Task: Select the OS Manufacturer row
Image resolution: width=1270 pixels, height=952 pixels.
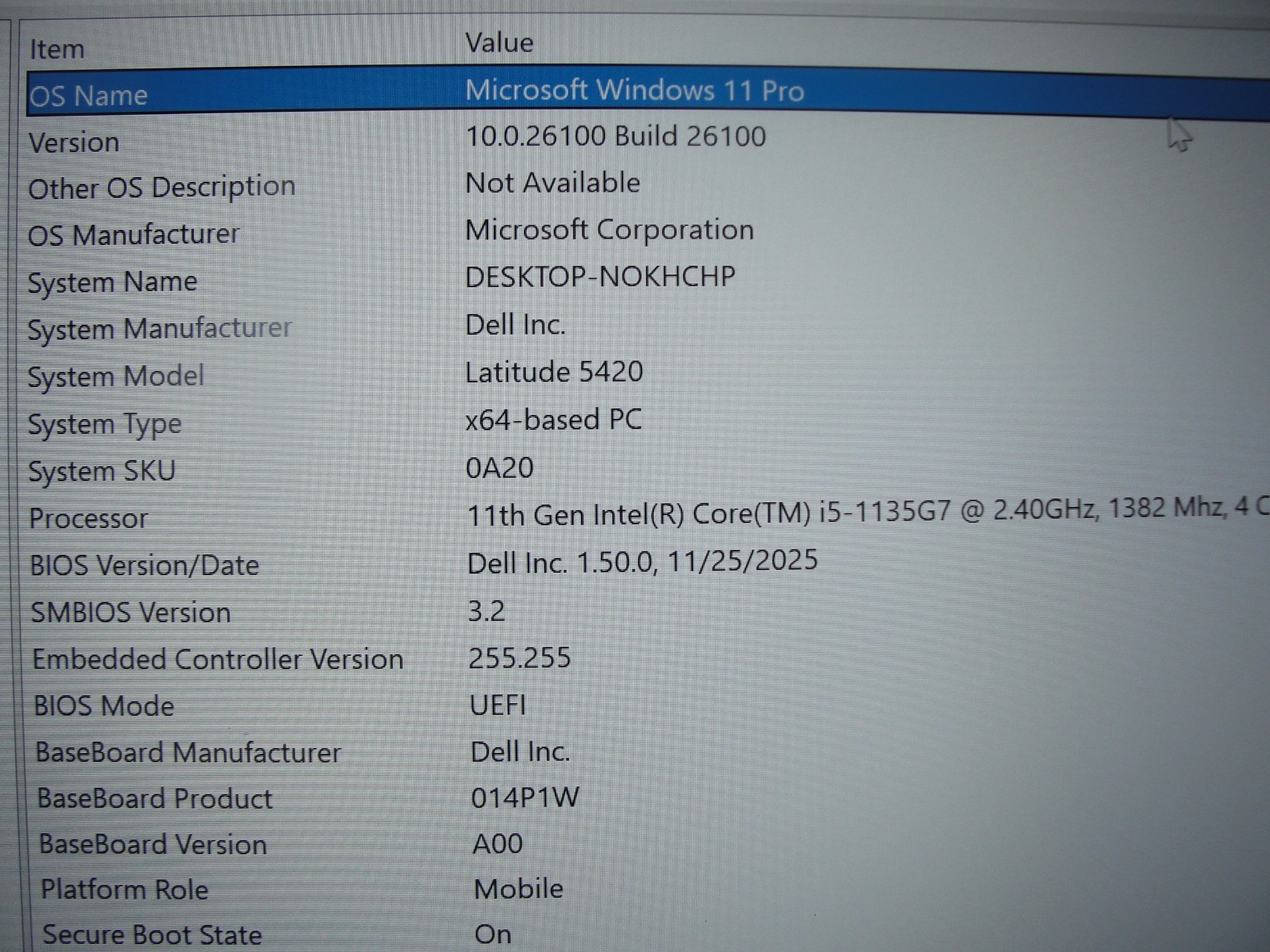Action: [x=133, y=235]
